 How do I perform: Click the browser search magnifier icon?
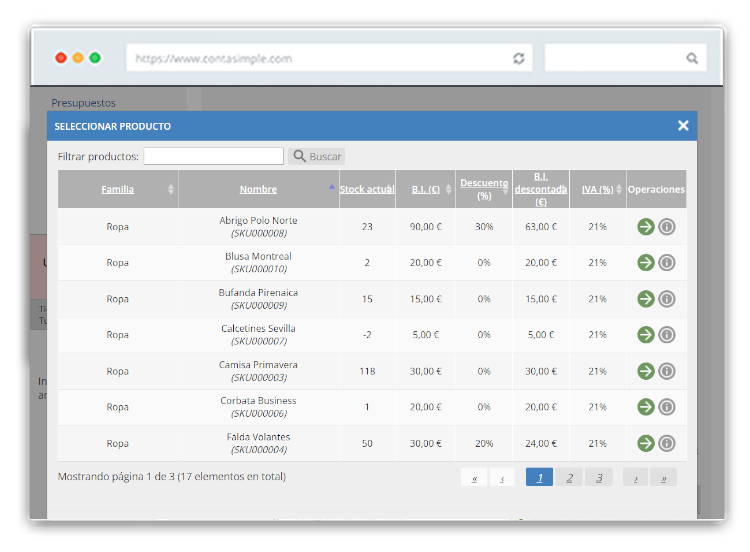(x=692, y=58)
